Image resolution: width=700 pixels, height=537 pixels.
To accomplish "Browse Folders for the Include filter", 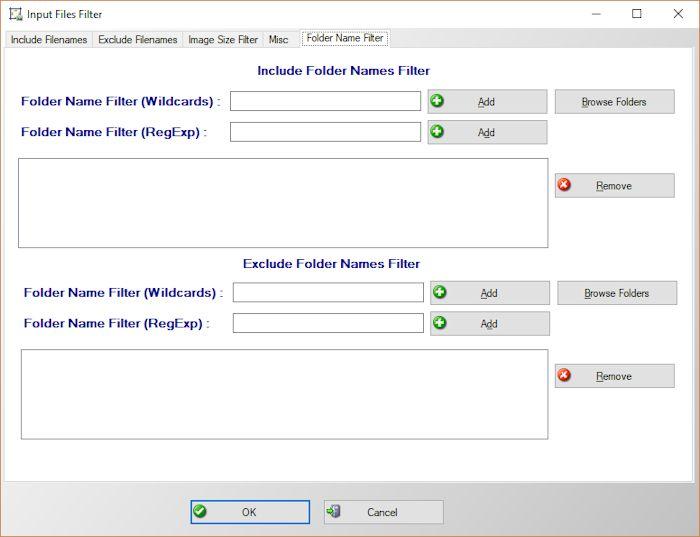I will (x=614, y=102).
